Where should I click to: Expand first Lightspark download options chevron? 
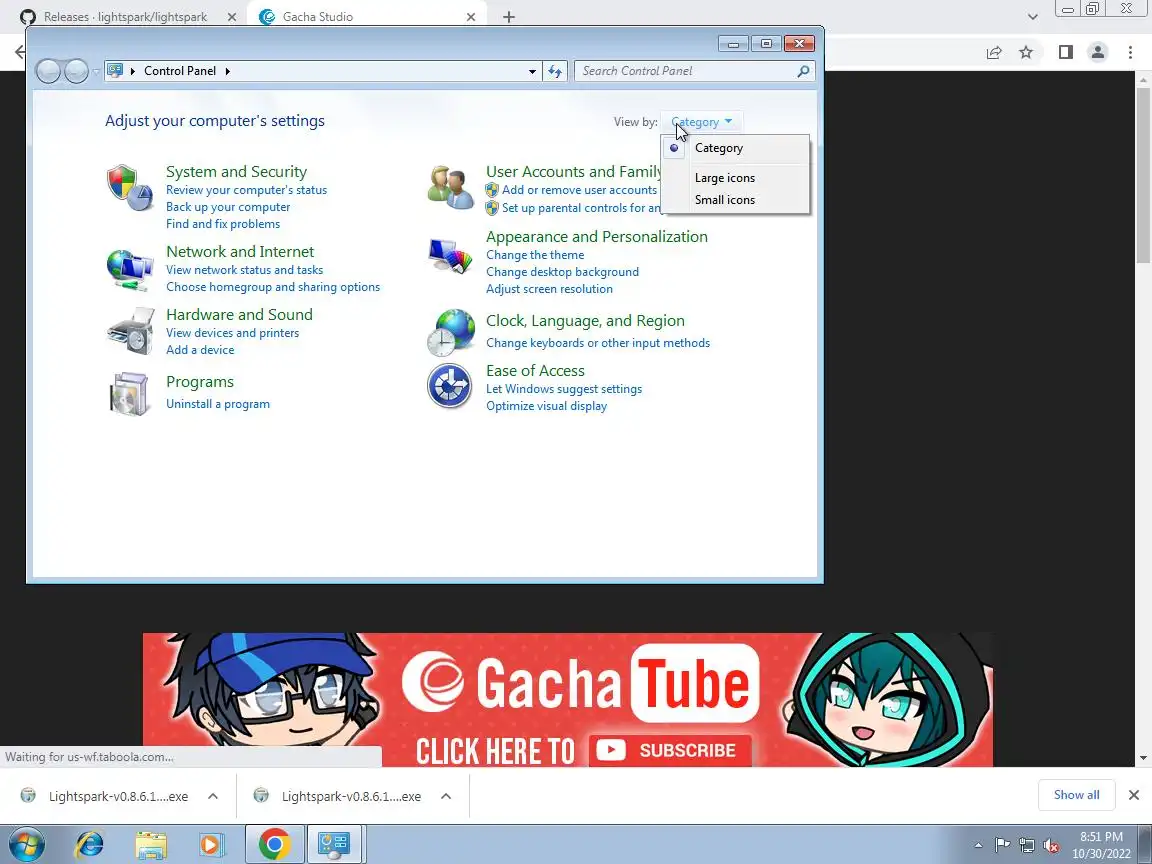(213, 796)
